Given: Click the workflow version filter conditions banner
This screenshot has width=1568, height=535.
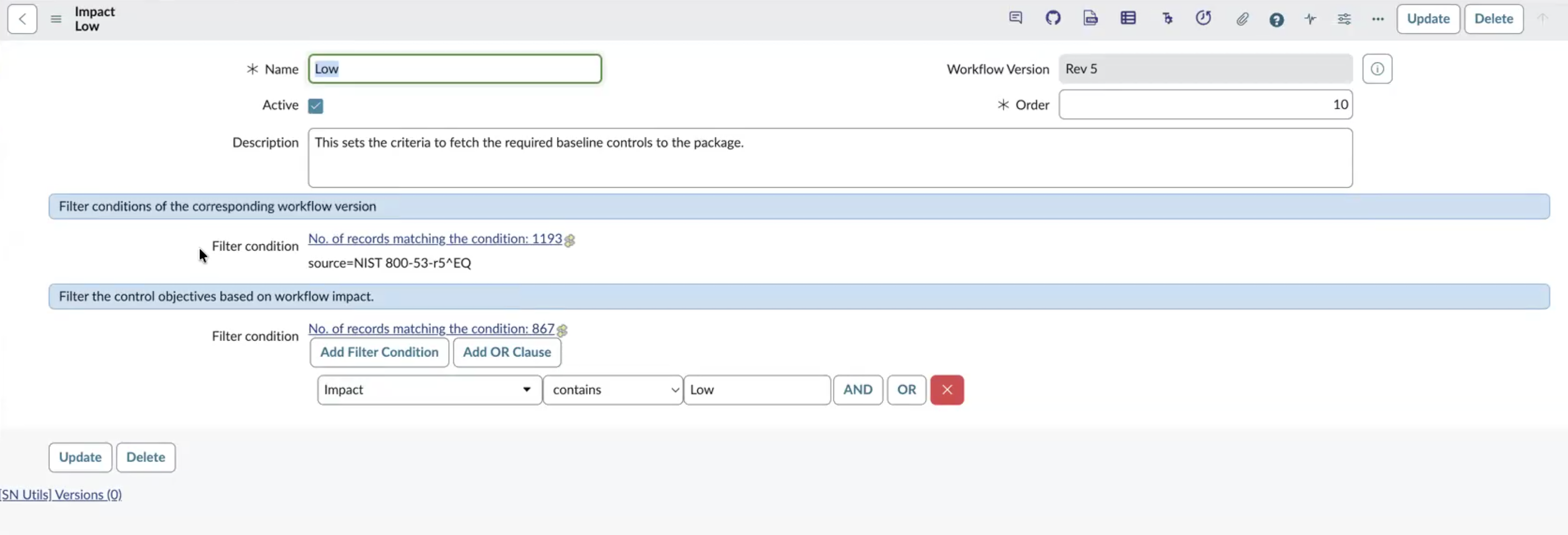Looking at the screenshot, I should click(799, 207).
